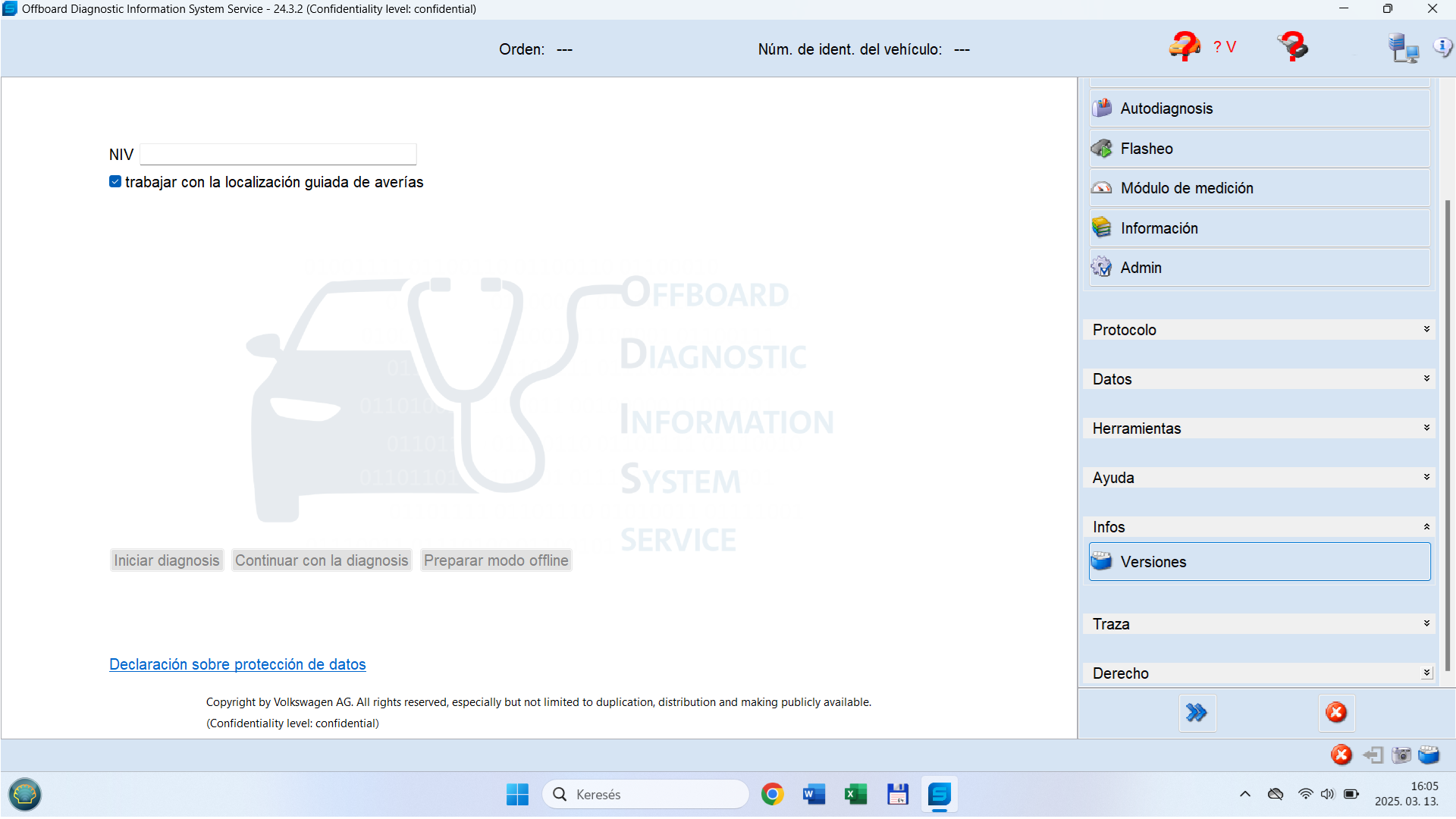Viewport: 1456px width, 819px height.
Task: Click the red cancel button beside the forward arrows
Action: pos(1336,713)
